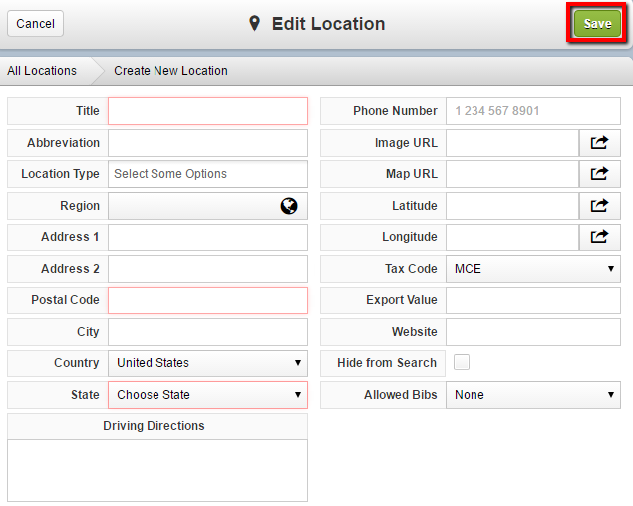Open the Location Type Select Some Options field
Image resolution: width=633 pixels, height=506 pixels.
(208, 174)
